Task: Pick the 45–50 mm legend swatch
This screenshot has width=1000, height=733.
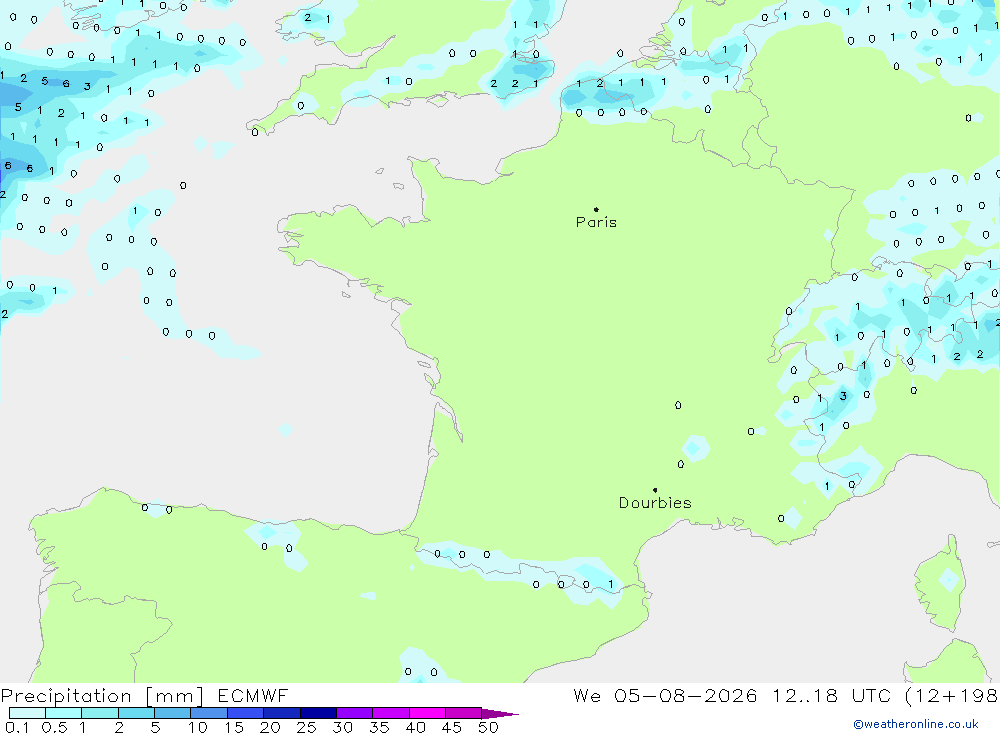Action: point(464,713)
